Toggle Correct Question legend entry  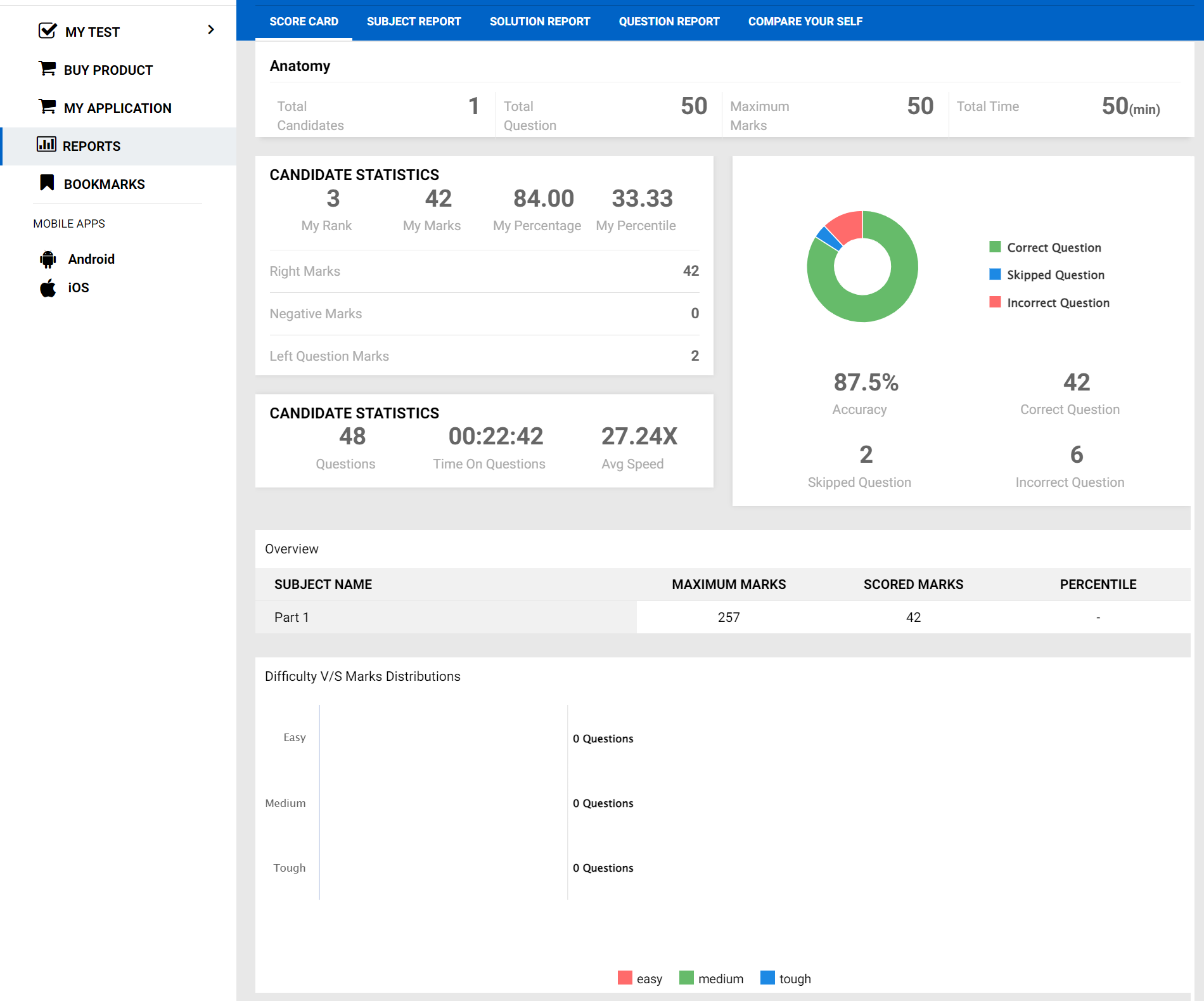[1053, 247]
